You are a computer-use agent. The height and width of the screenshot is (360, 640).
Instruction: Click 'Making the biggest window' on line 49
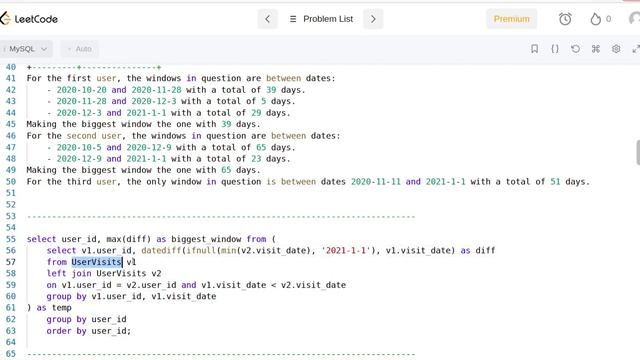tap(89, 170)
